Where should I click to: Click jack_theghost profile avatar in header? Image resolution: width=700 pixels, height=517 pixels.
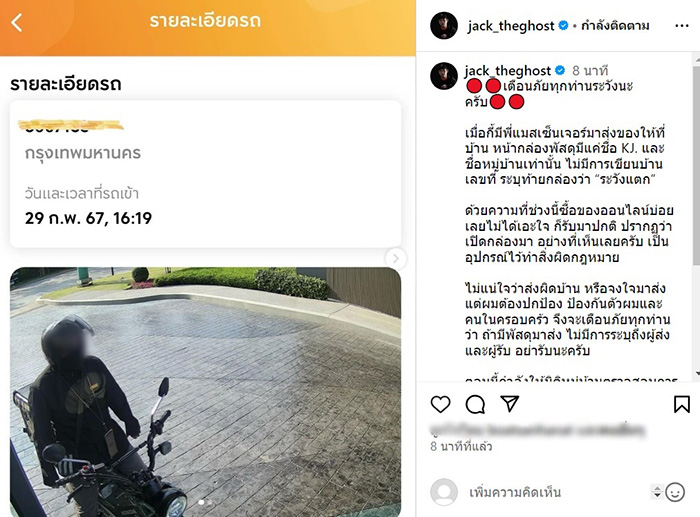coord(444,25)
